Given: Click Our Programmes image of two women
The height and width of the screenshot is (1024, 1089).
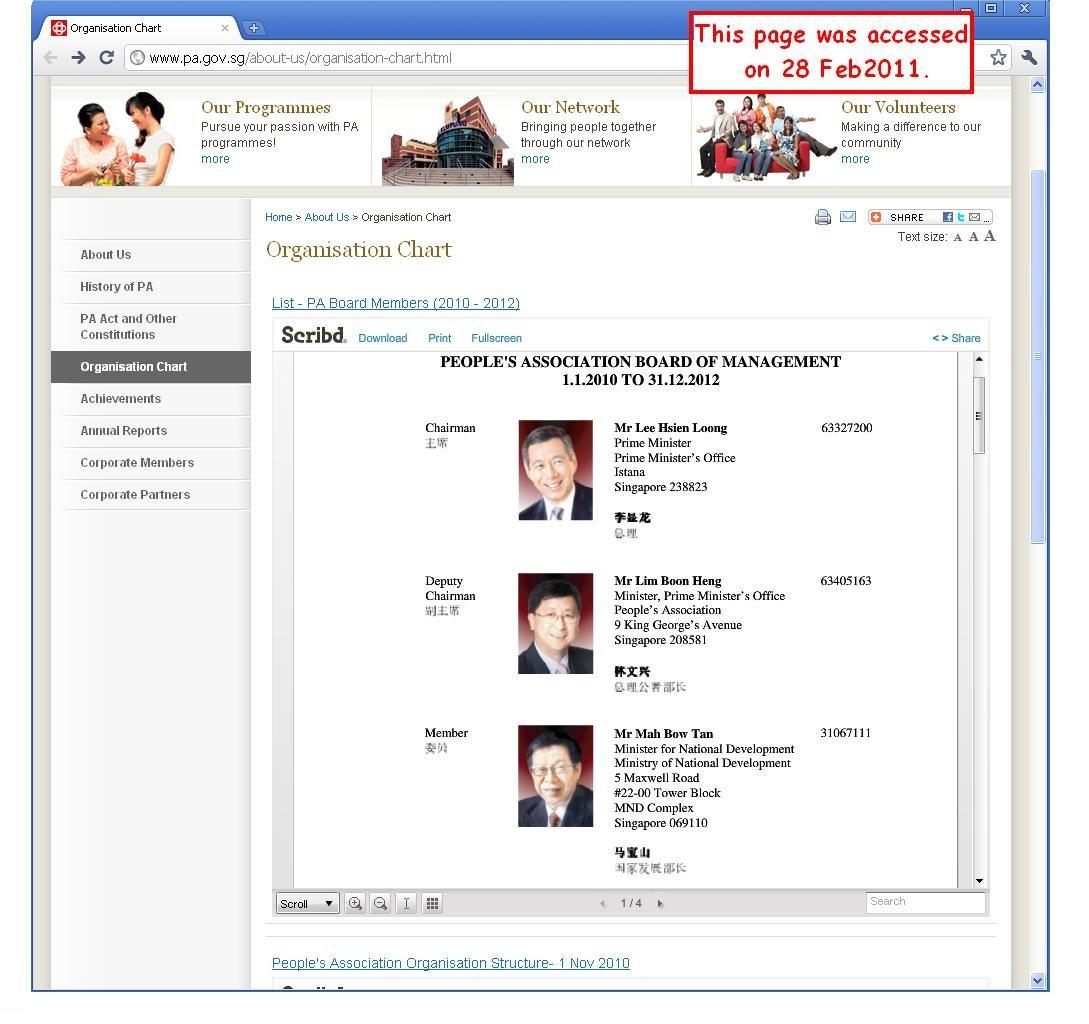Looking at the screenshot, I should pyautogui.click(x=118, y=139).
